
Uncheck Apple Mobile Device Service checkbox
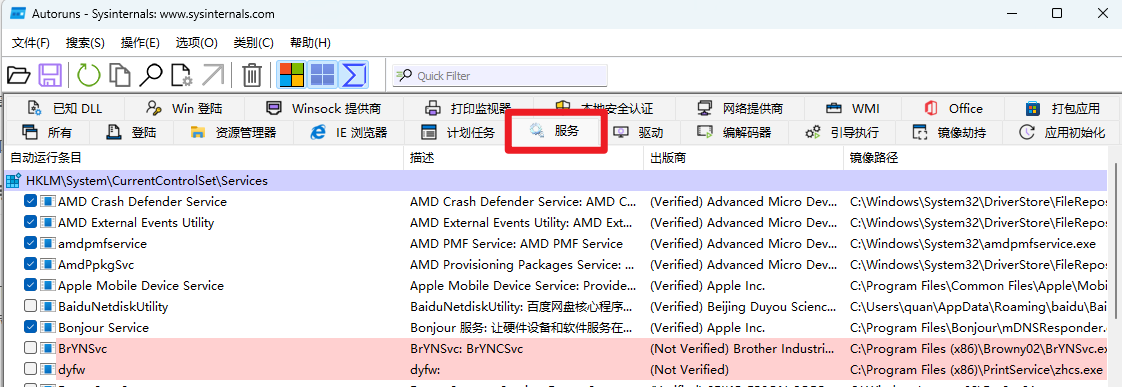tap(30, 285)
